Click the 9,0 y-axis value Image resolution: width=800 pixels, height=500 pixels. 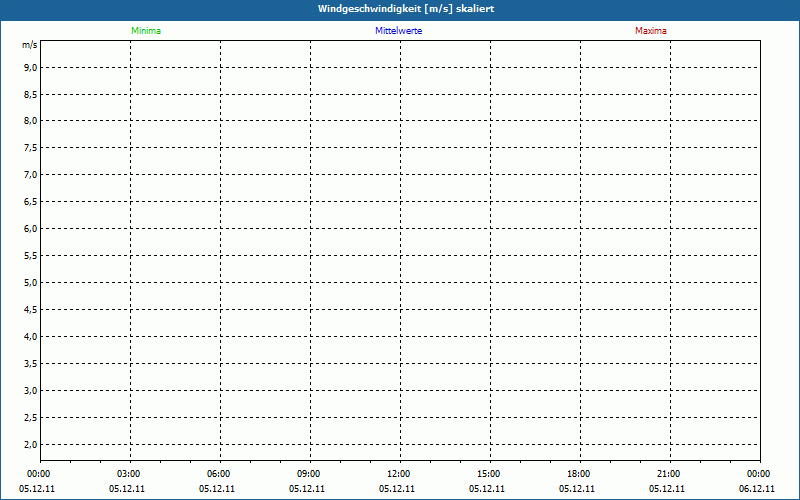31,67
